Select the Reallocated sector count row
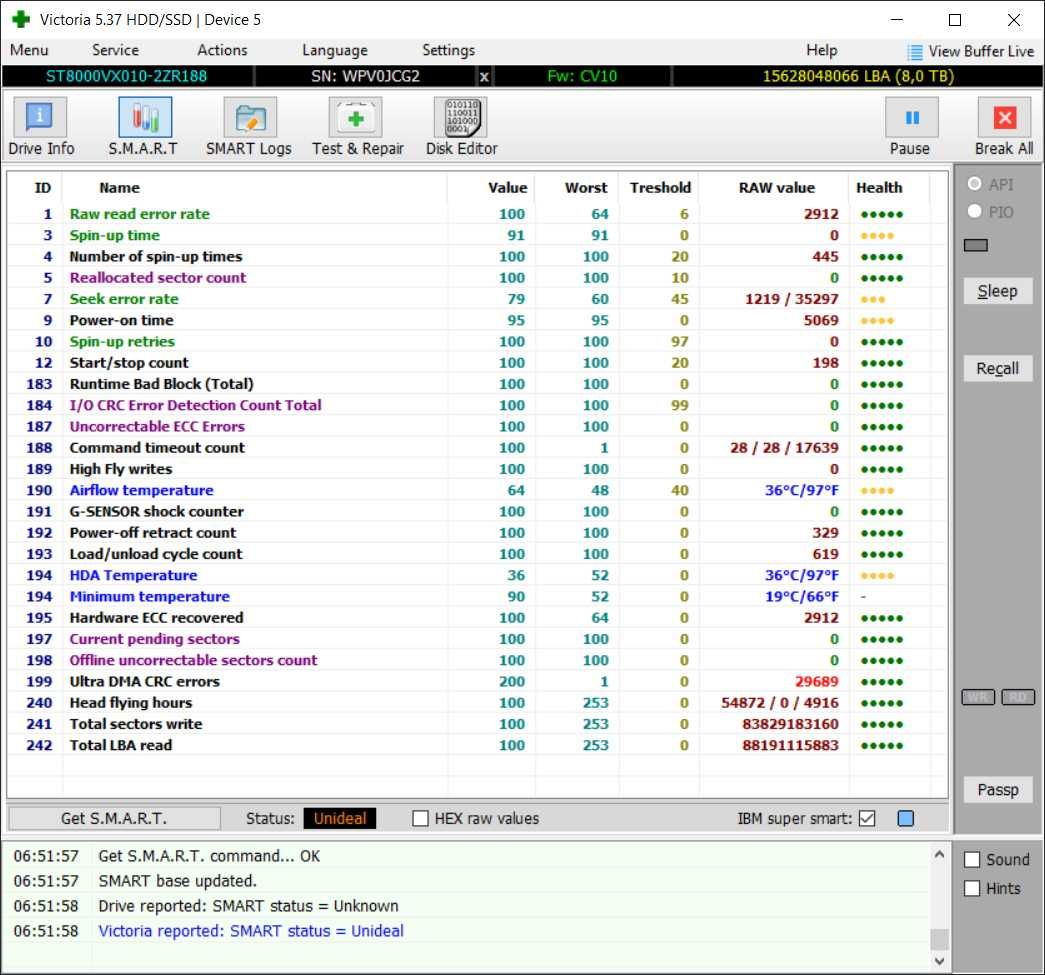This screenshot has height=975, width=1045. click(477, 278)
